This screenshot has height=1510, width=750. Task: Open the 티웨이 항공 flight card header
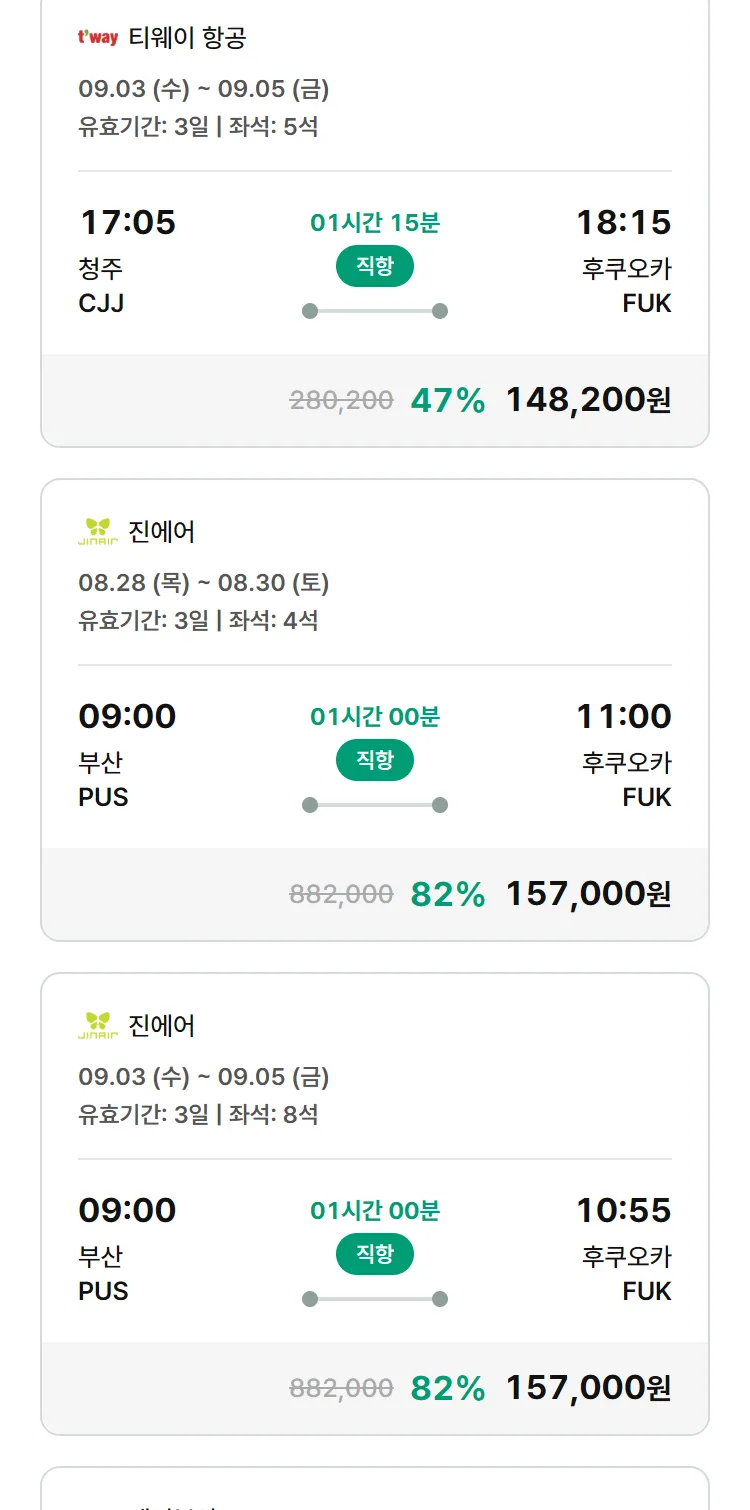click(187, 38)
